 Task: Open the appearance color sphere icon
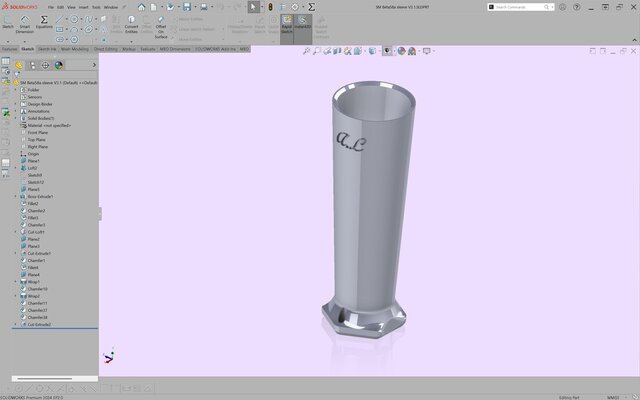coord(401,50)
